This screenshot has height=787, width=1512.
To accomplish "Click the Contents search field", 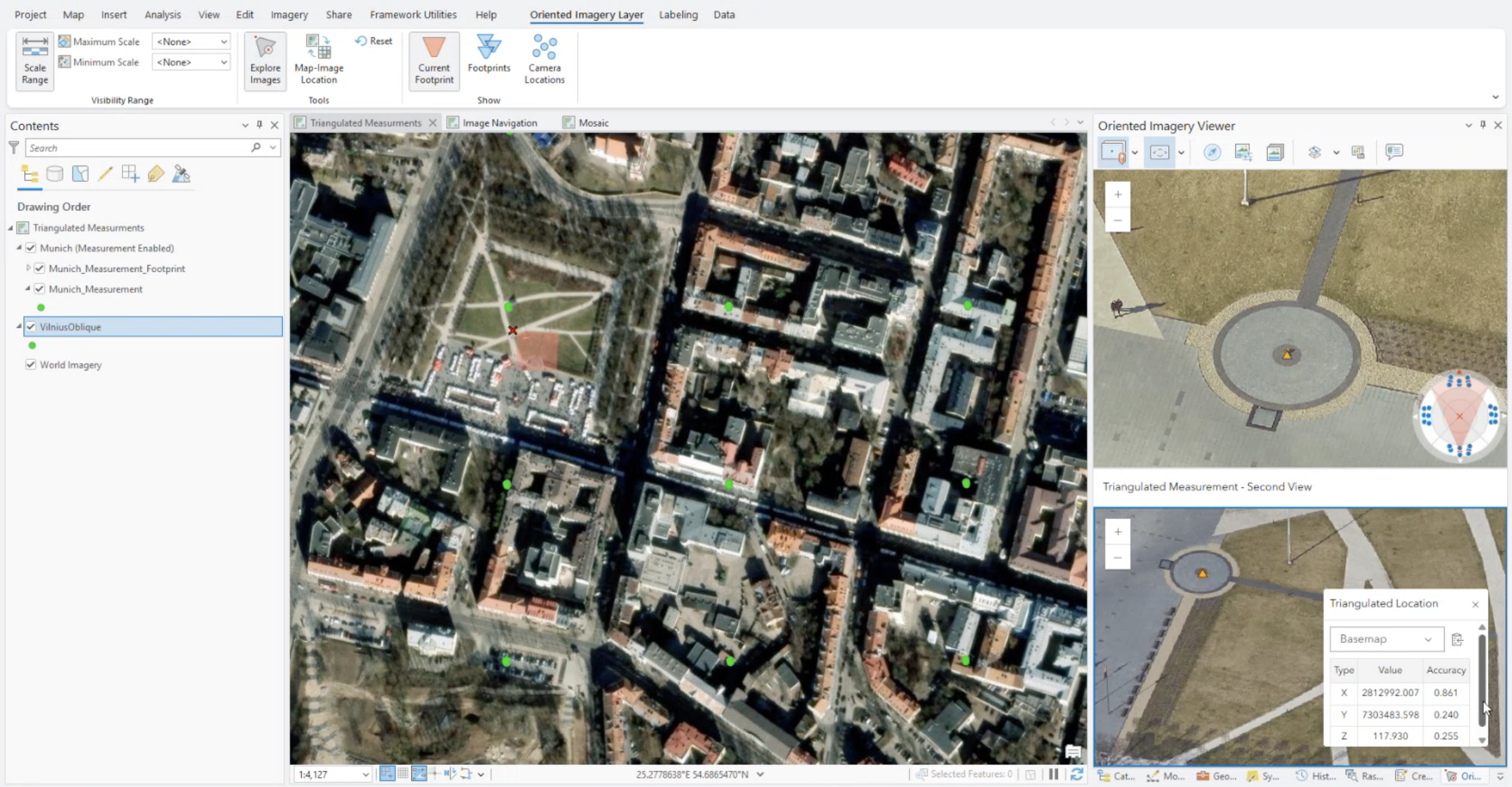I will [139, 148].
